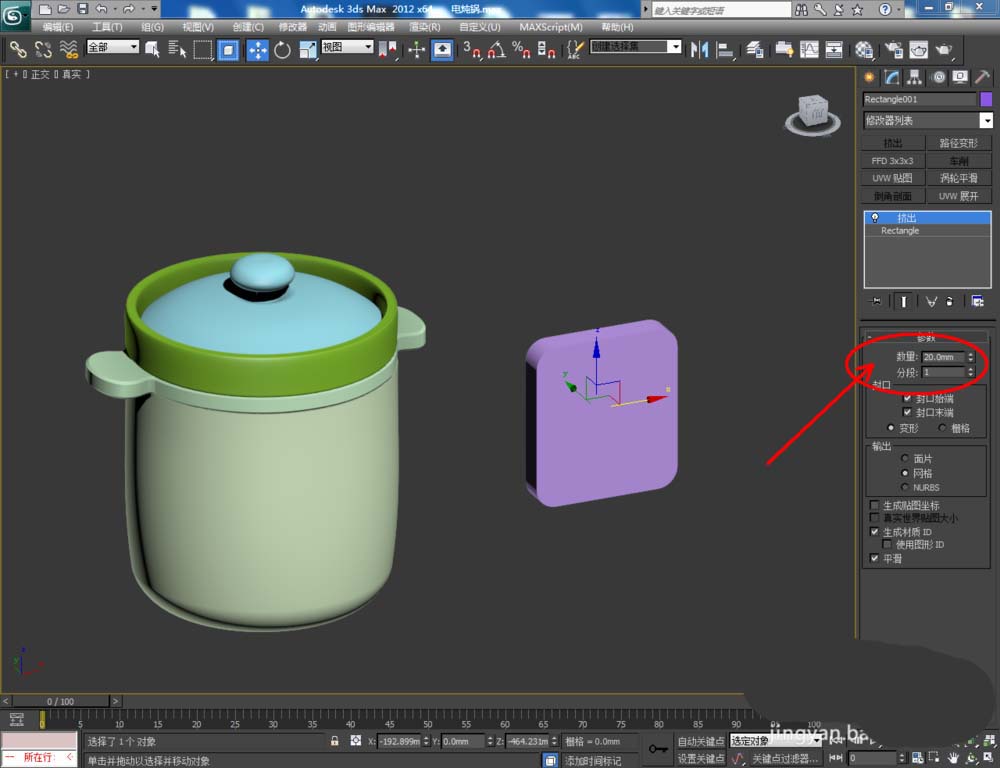Click the Mirror tool icon
The image size is (1000, 768).
tap(700, 49)
